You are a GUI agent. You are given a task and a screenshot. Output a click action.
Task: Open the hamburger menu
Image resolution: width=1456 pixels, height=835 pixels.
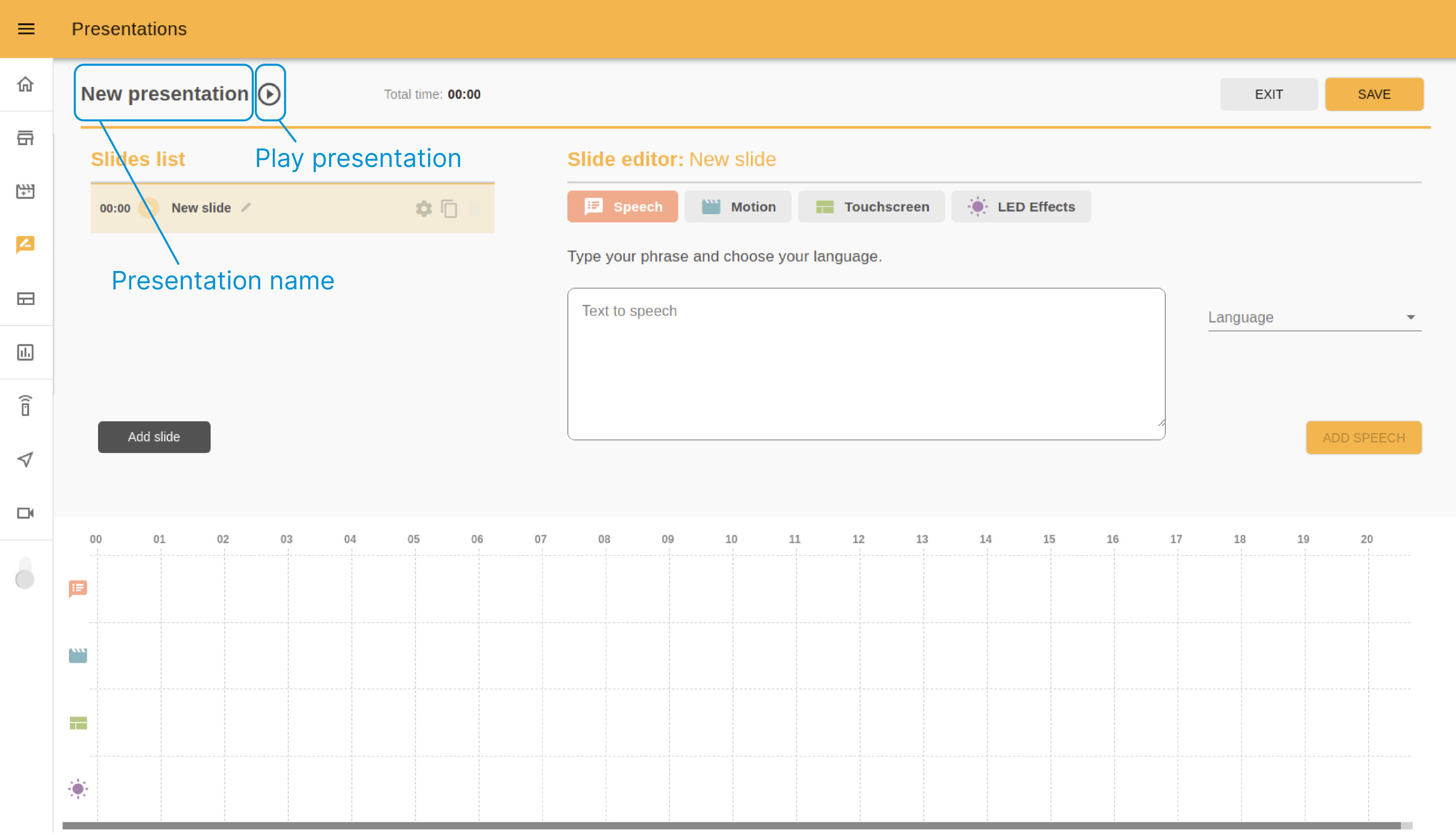click(26, 29)
